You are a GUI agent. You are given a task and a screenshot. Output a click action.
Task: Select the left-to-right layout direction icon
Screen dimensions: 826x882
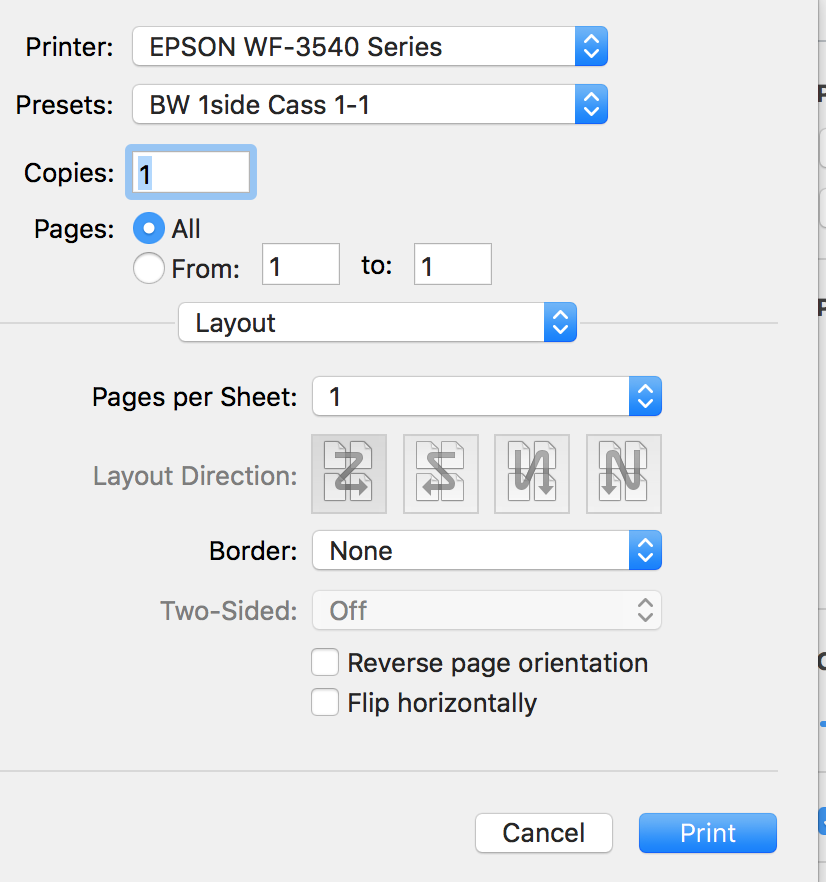pyautogui.click(x=348, y=474)
